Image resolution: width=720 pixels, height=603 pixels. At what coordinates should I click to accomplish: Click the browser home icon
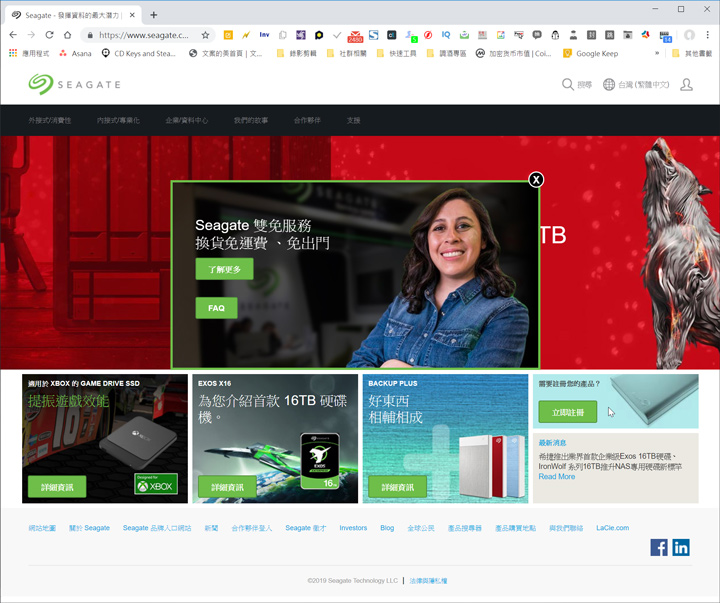pyautogui.click(x=68, y=35)
